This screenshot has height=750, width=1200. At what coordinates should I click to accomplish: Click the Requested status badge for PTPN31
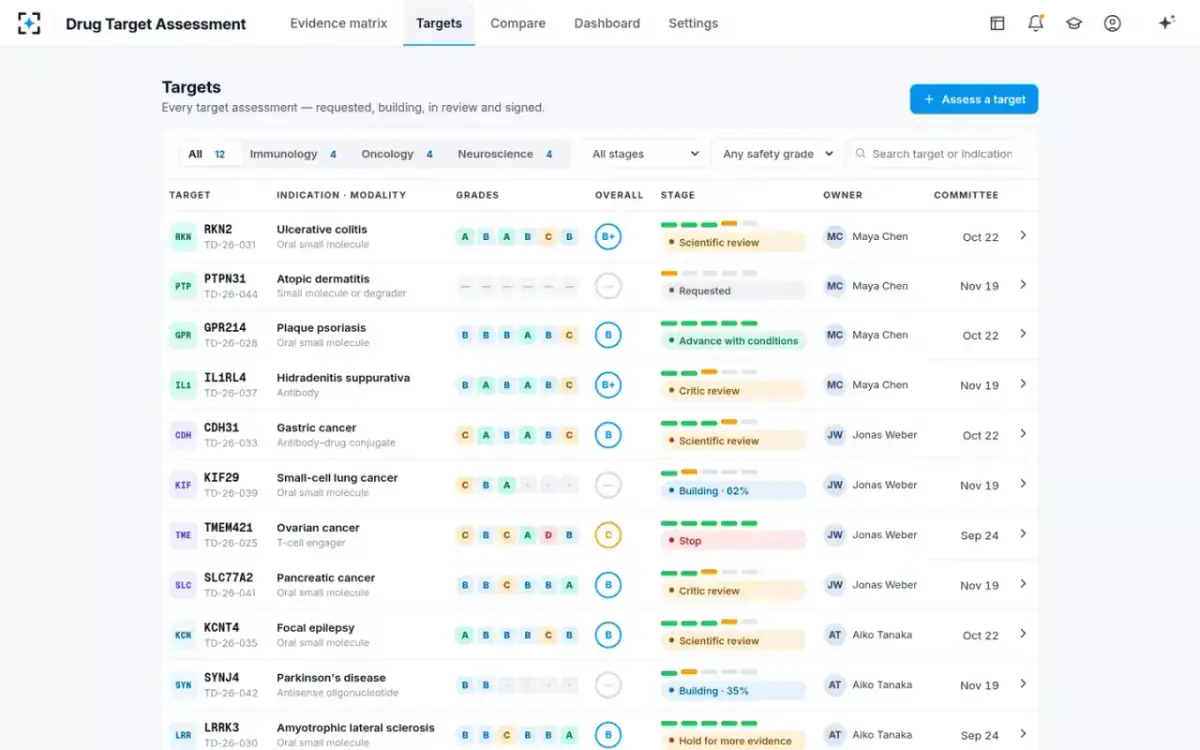tap(733, 291)
